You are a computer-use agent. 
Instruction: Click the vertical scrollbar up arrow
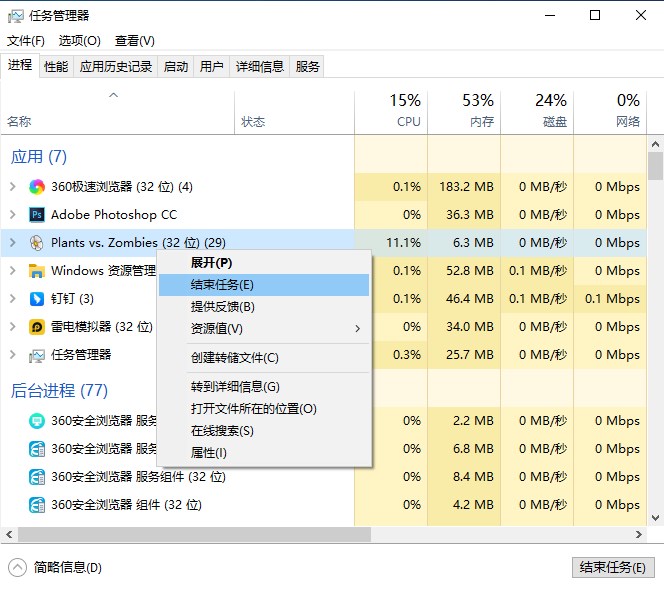[656, 144]
